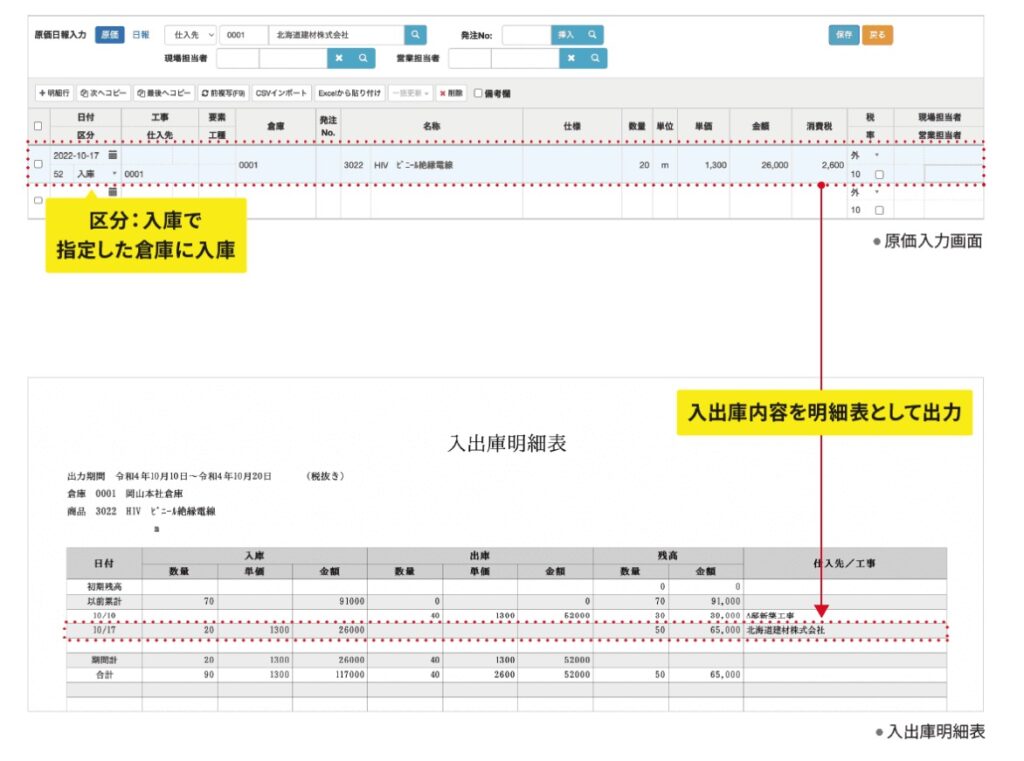
Task: Search supplier with the magnifier beside 北海道建材株式会社
Action: 415,35
